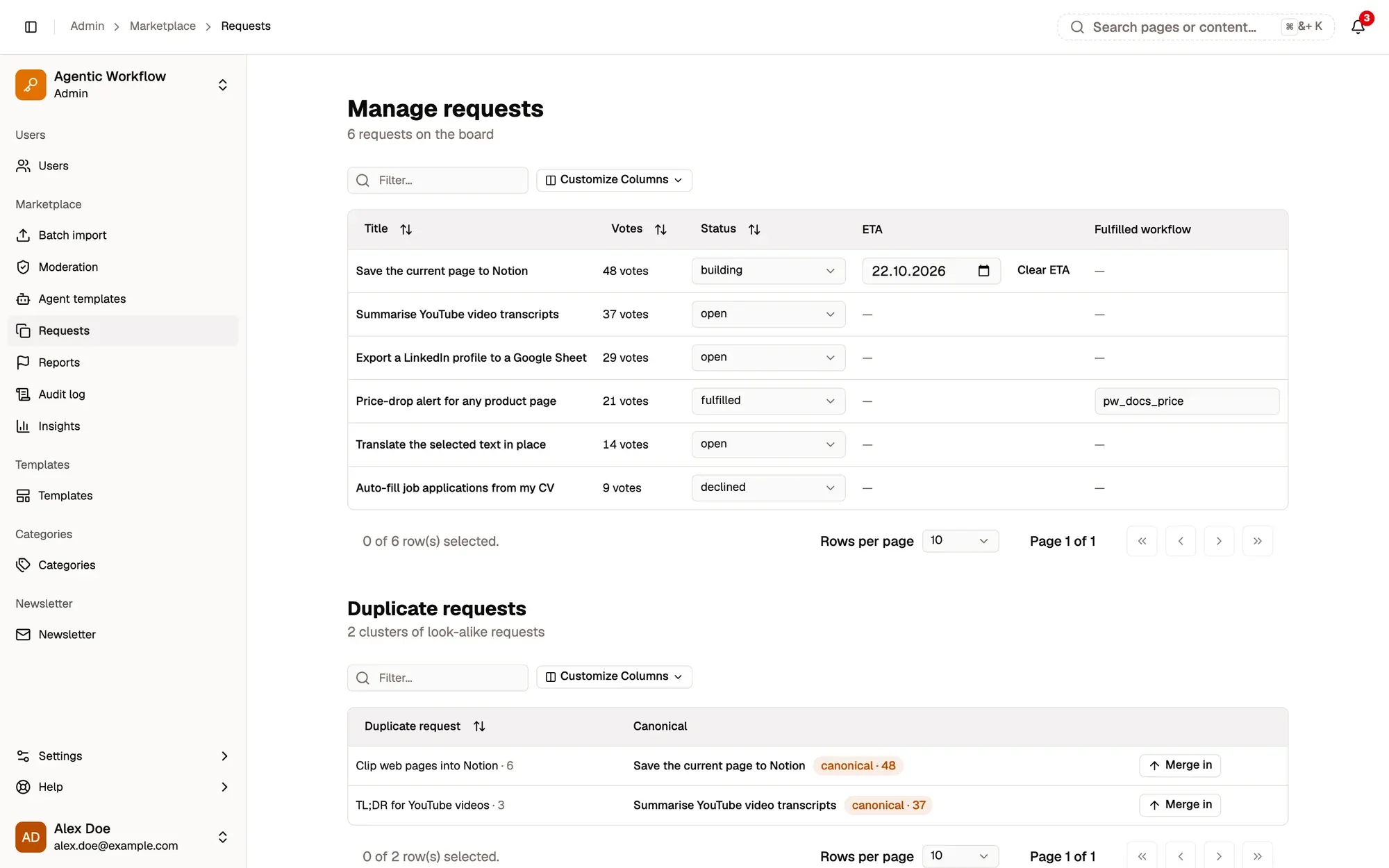Open status dropdown for Auto-fill job applications
Screen dimensions: 1389x868
pyautogui.click(x=768, y=487)
